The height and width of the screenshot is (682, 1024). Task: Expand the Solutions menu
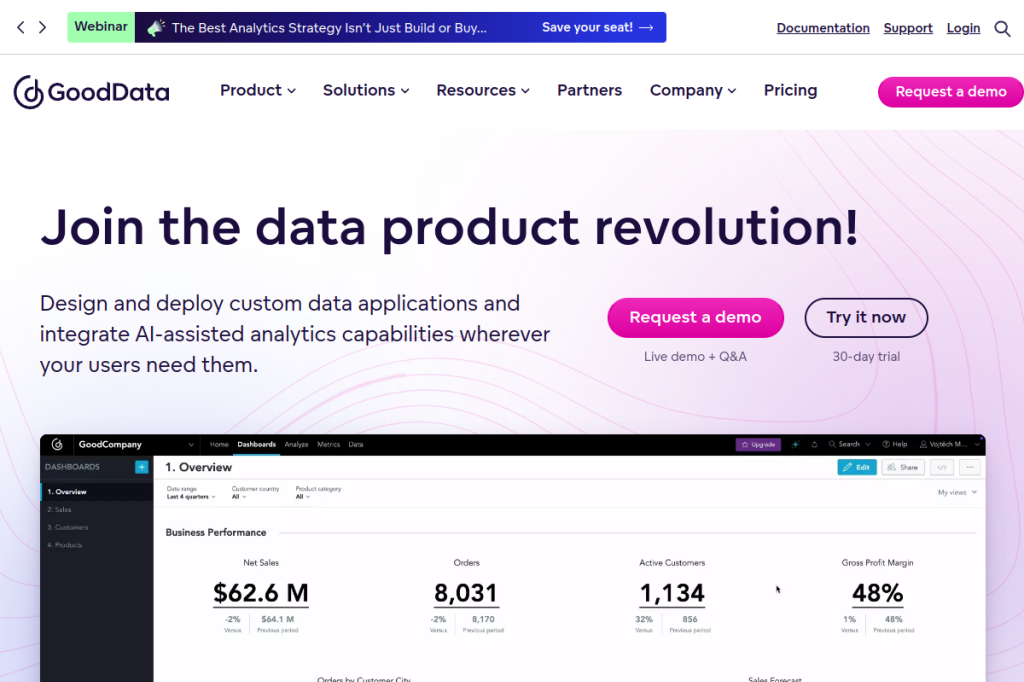(366, 90)
